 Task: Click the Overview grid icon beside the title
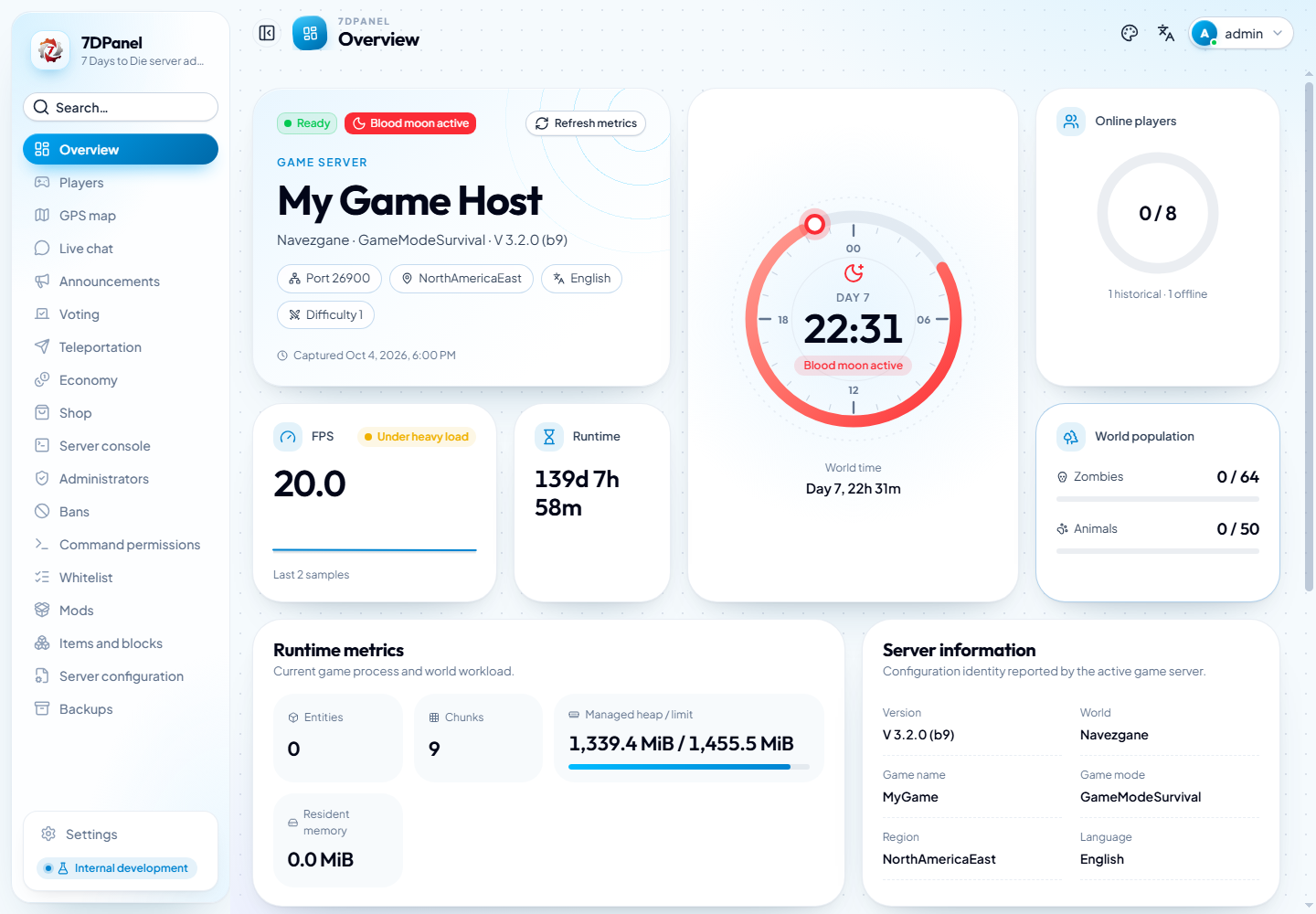[310, 34]
